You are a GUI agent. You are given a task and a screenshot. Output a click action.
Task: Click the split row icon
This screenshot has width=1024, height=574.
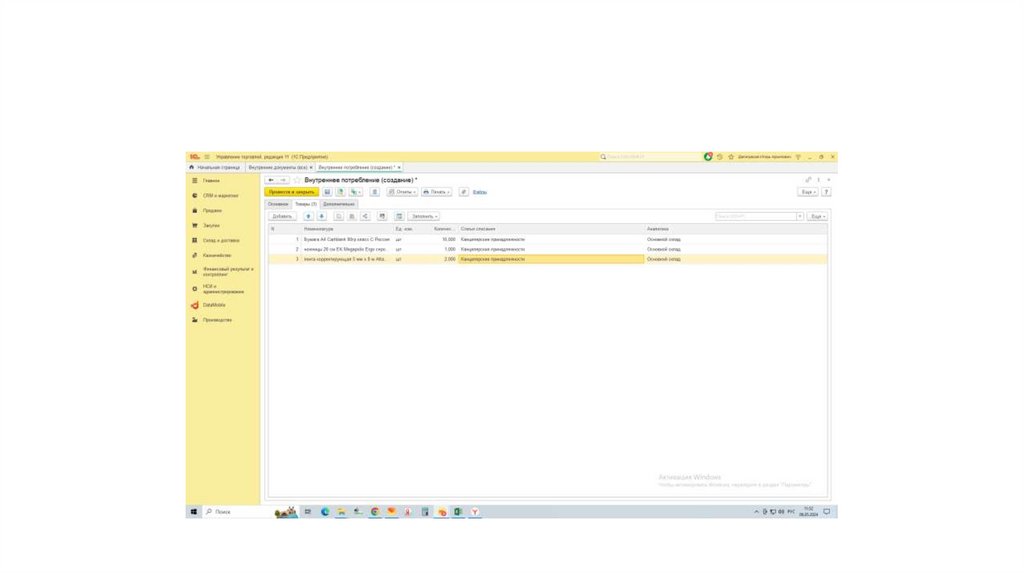[364, 216]
